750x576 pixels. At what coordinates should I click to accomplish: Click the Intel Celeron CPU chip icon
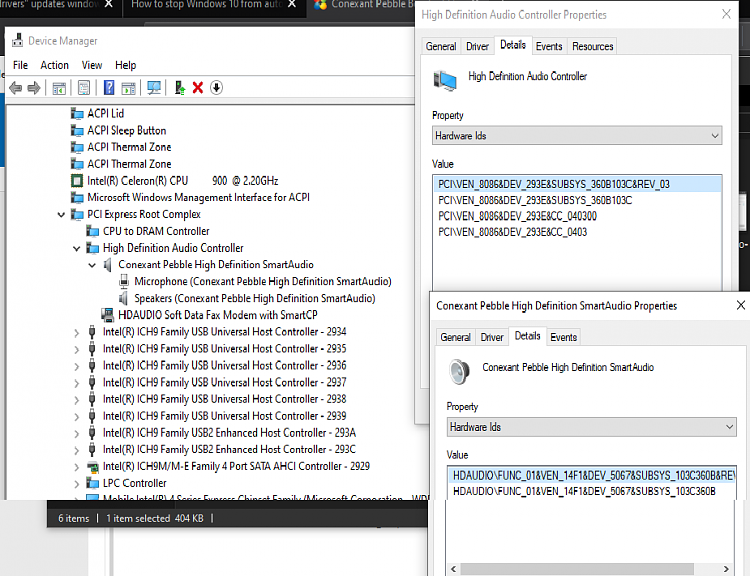[x=77, y=181]
